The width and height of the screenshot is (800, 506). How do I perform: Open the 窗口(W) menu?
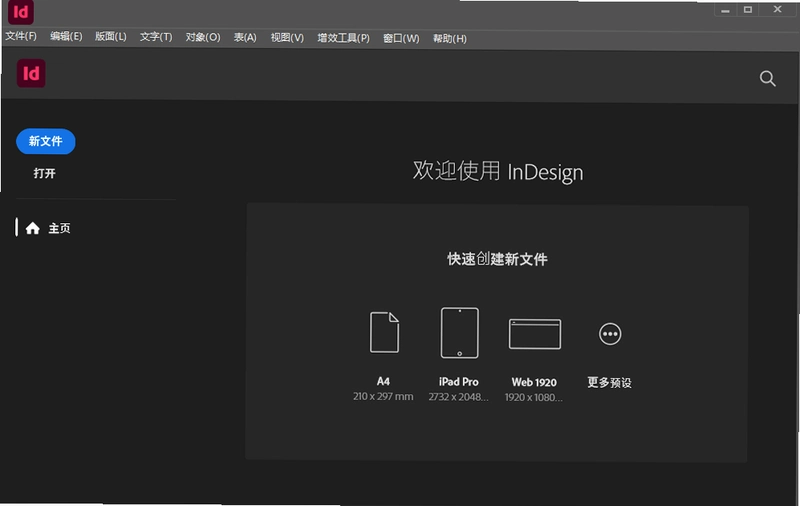[x=401, y=39]
